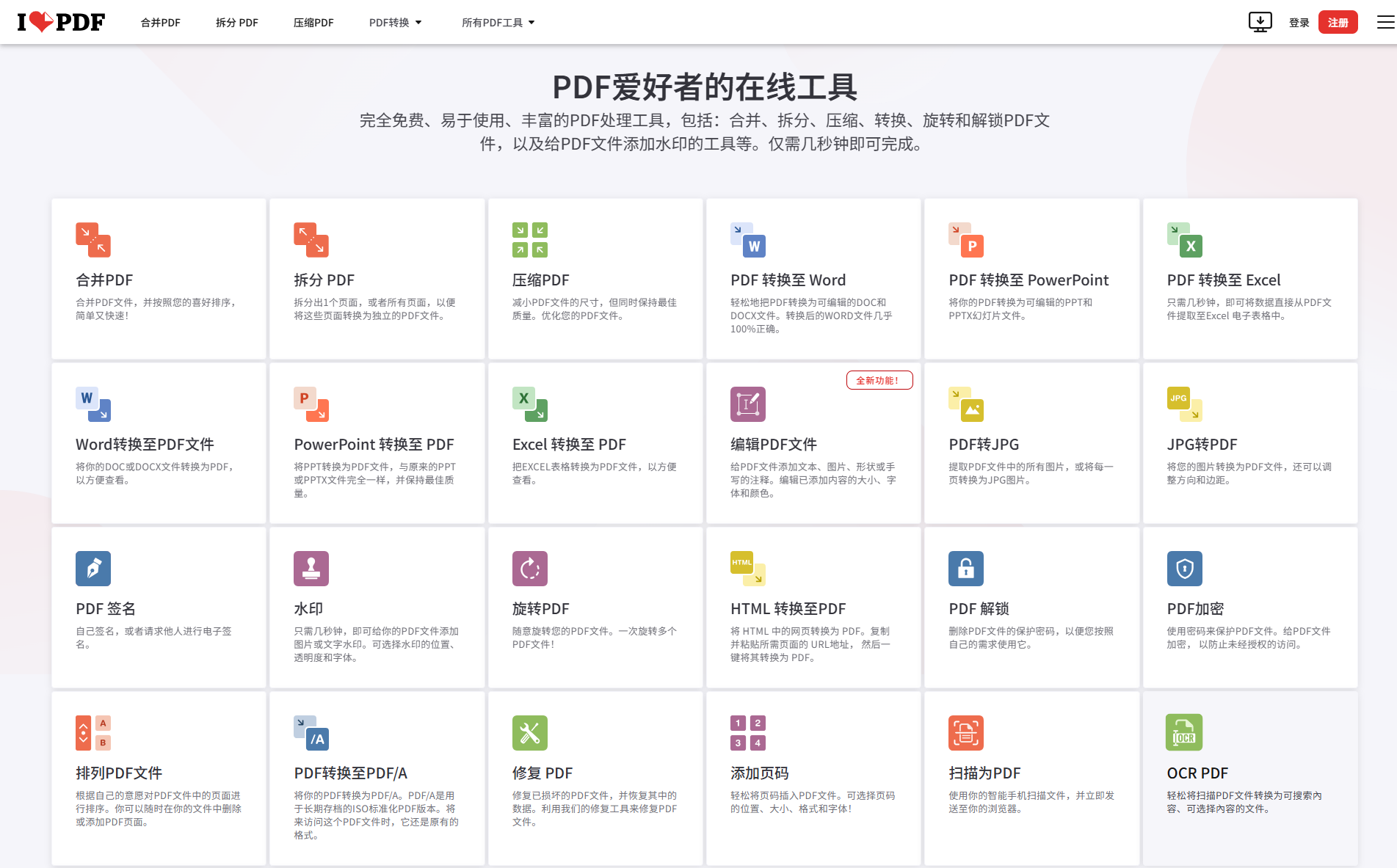Select the 旋转PDF rotate tool icon
Screen dimensions: 1397x868
pos(529,568)
